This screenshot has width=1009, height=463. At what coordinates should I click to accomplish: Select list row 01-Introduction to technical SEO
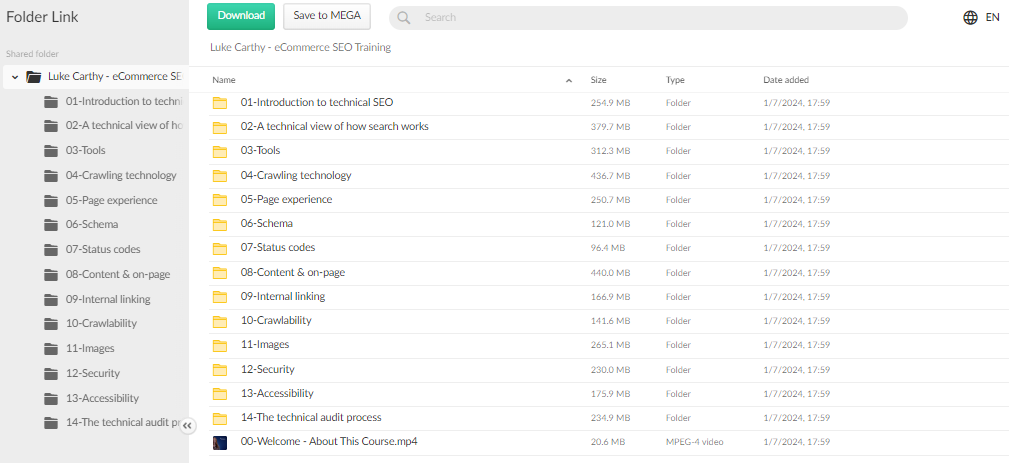(x=609, y=103)
